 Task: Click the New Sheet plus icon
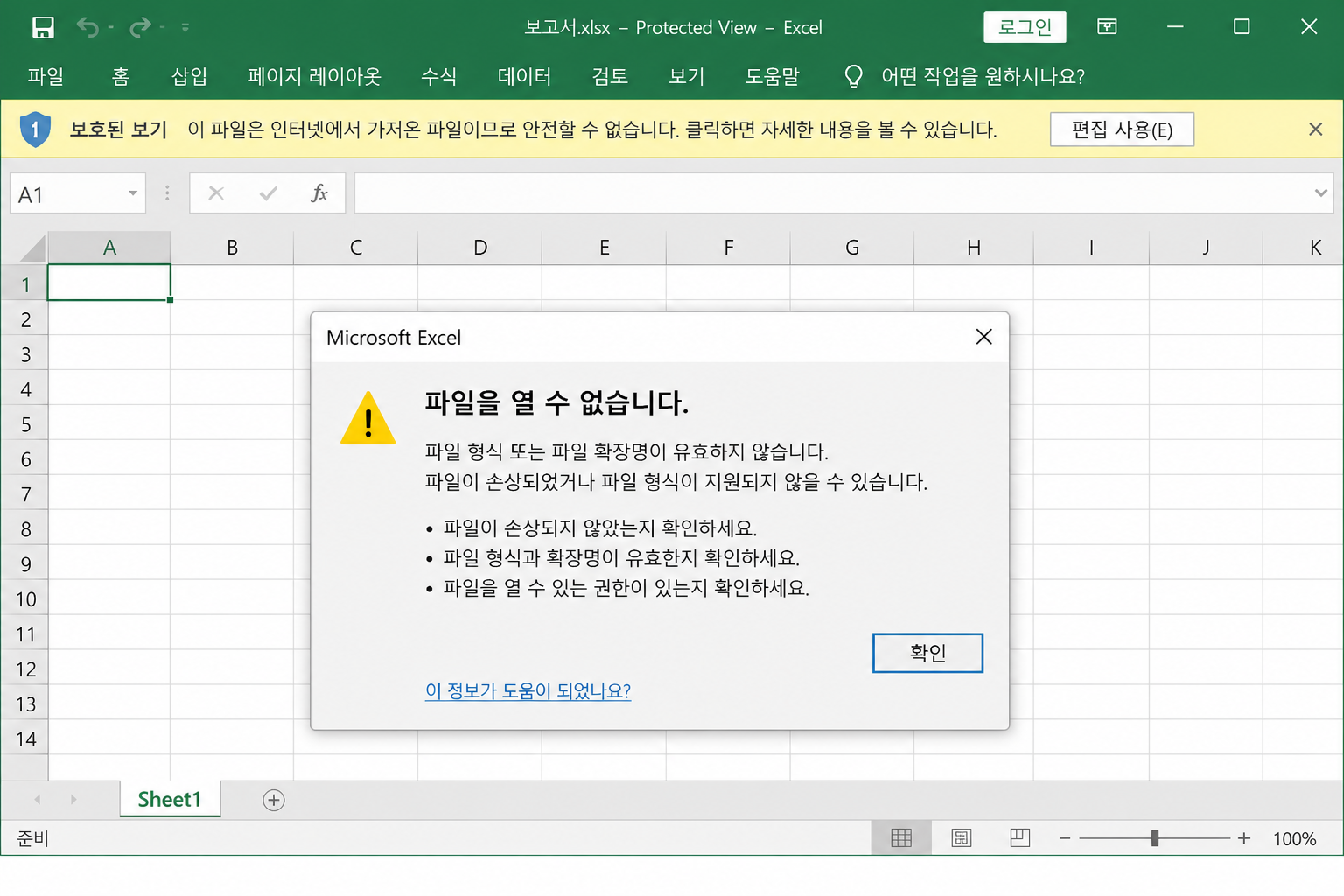click(274, 800)
